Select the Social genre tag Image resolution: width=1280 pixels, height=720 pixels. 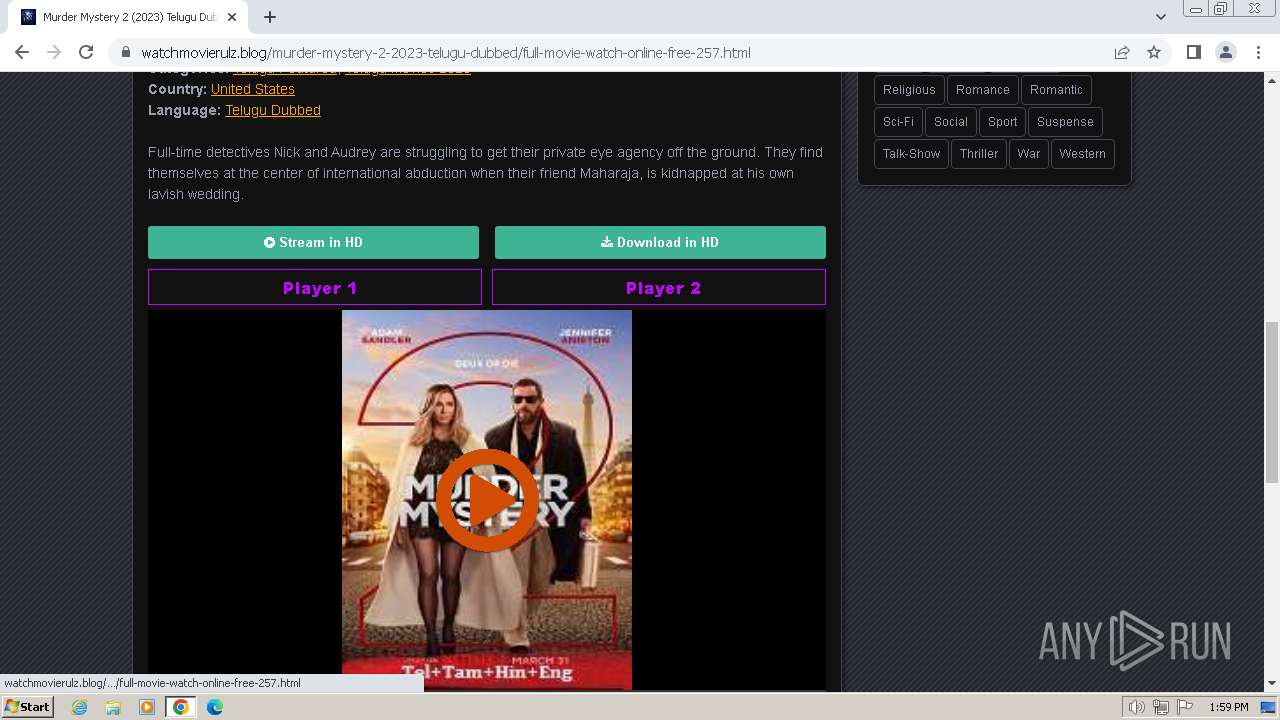pos(951,122)
